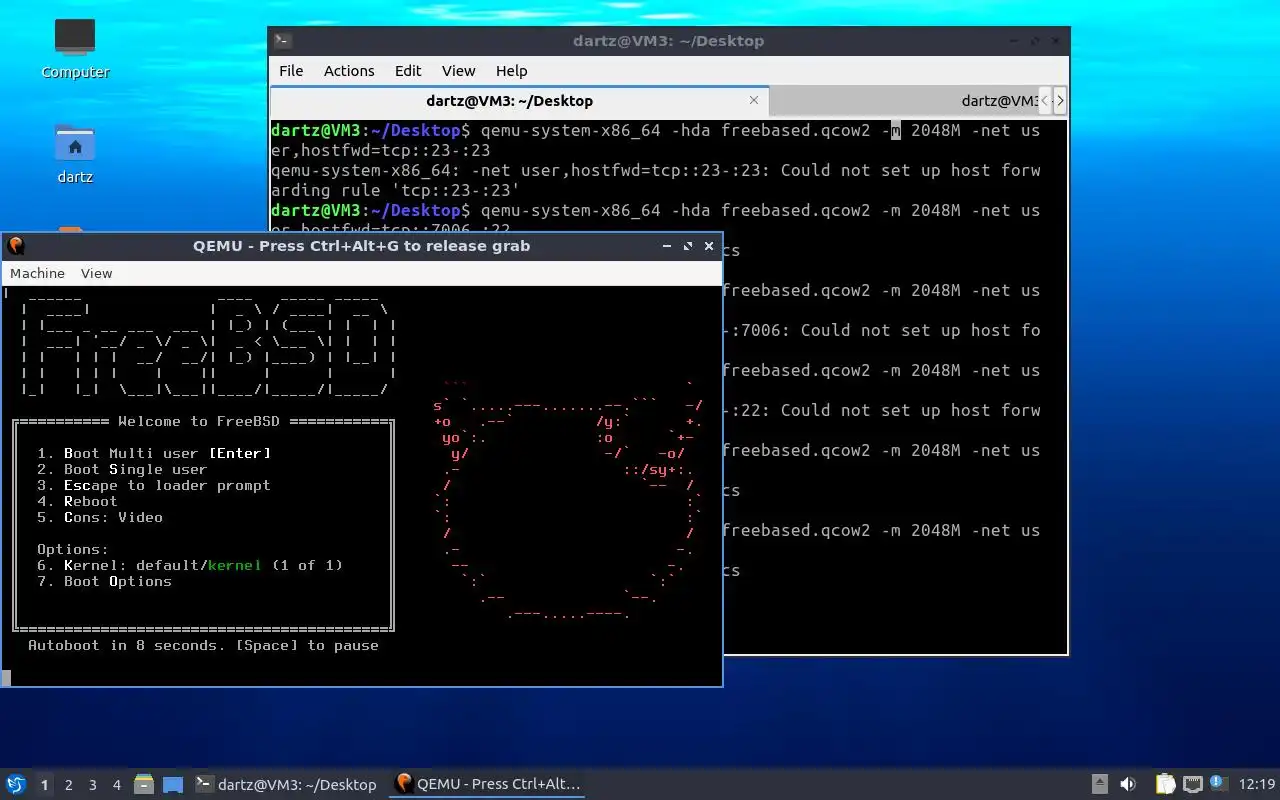Click 'Boot Single user' boot option
1280x800 pixels.
point(122,469)
